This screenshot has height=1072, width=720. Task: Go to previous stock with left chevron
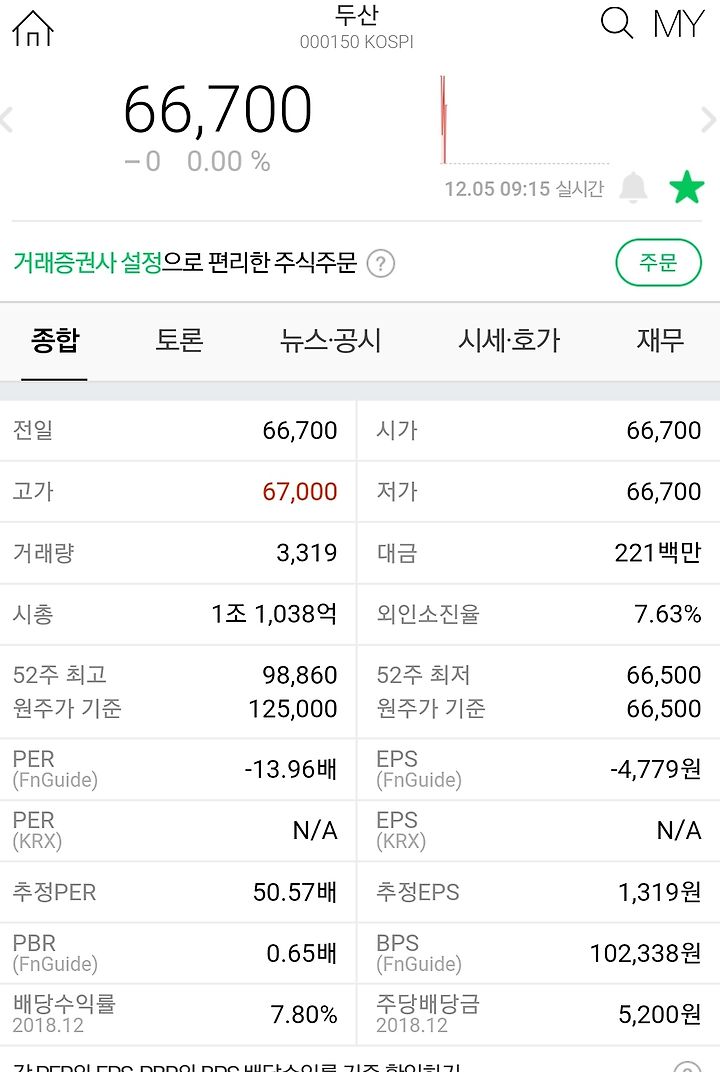pos(7,120)
